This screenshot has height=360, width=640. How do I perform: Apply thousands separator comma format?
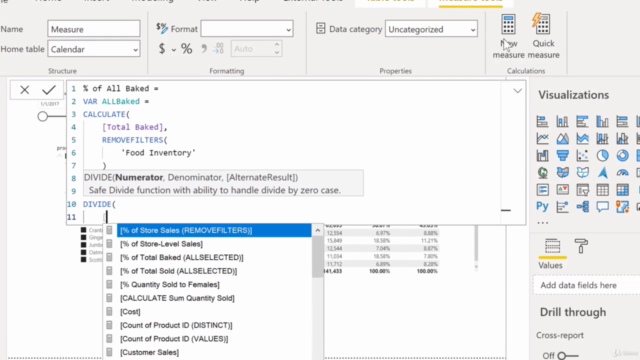tap(204, 49)
